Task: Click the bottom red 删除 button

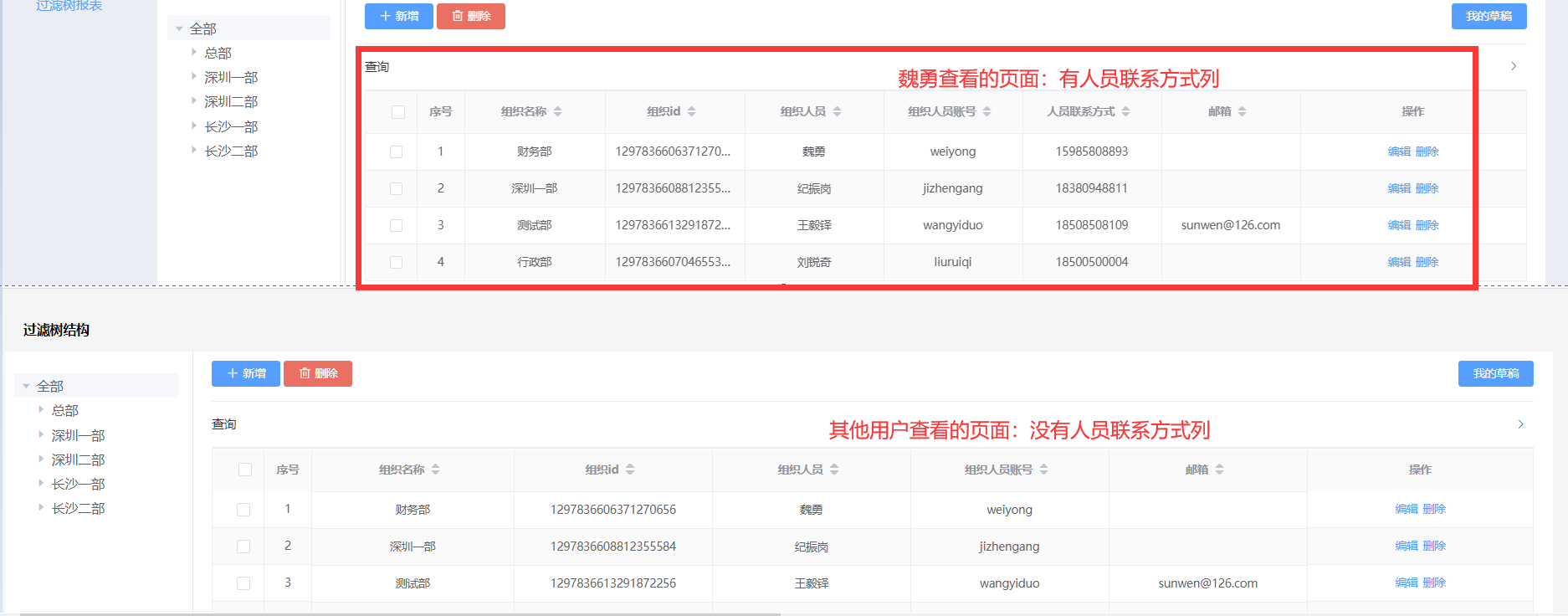Action: pyautogui.click(x=318, y=373)
